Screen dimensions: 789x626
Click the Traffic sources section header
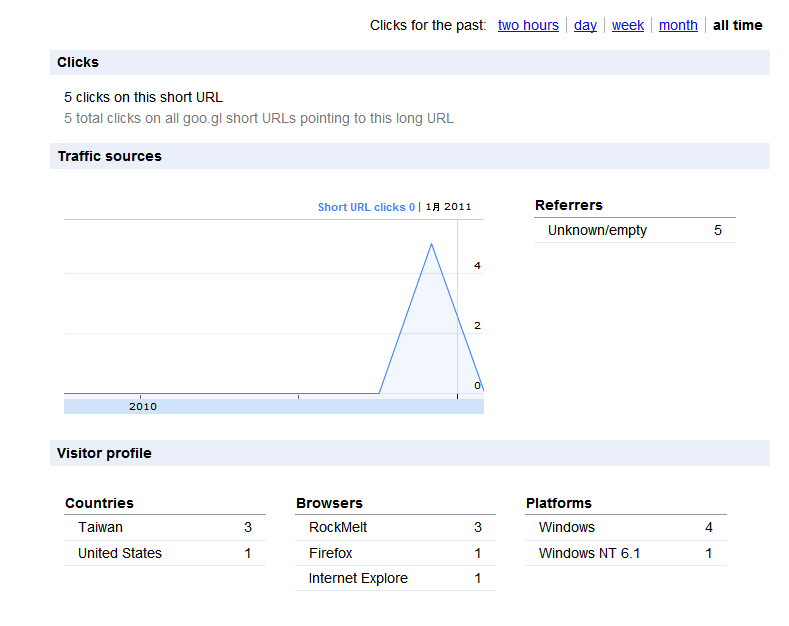click(x=109, y=156)
